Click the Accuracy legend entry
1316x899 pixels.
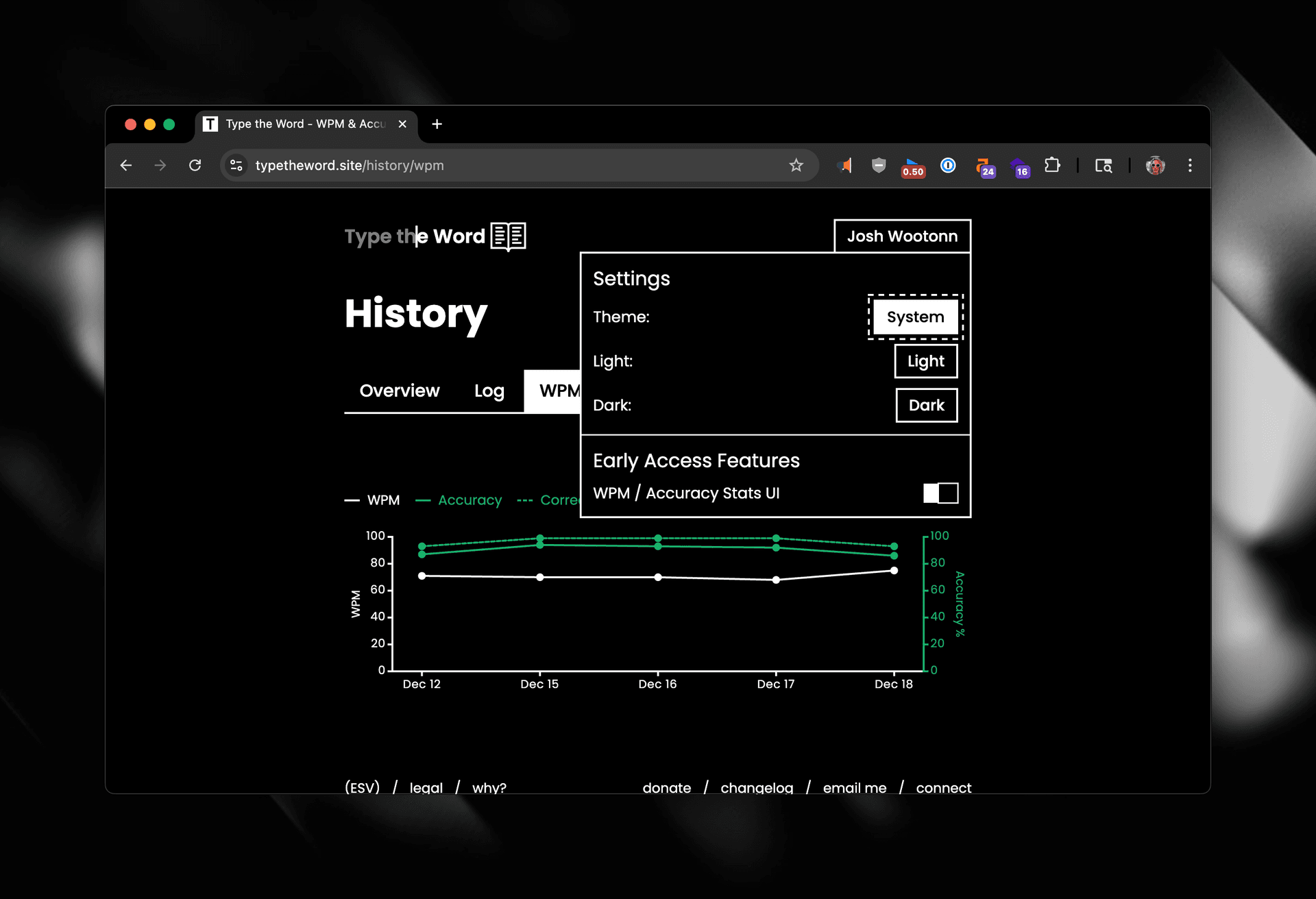[x=459, y=500]
